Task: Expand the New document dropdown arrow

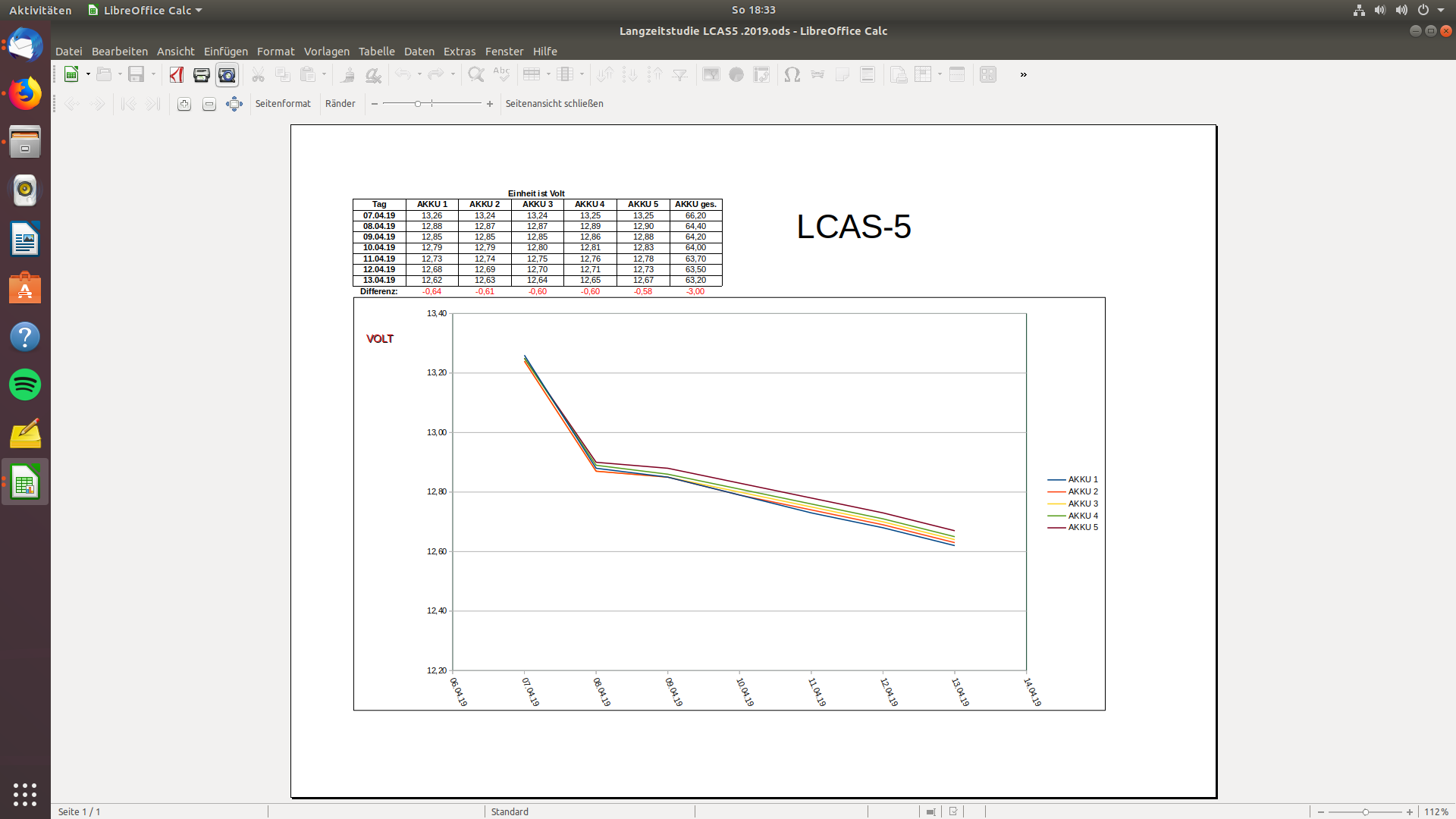Action: point(88,74)
